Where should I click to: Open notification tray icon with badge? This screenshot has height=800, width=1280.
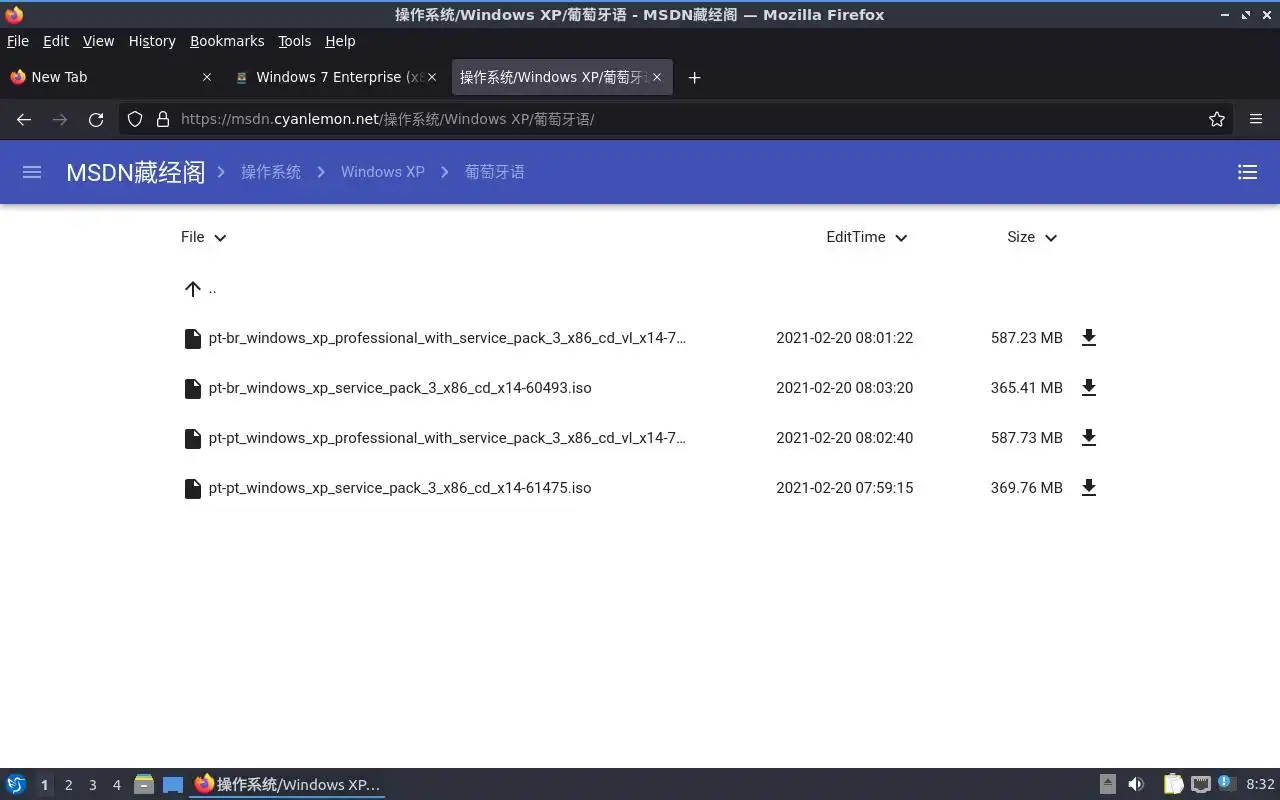1227,784
